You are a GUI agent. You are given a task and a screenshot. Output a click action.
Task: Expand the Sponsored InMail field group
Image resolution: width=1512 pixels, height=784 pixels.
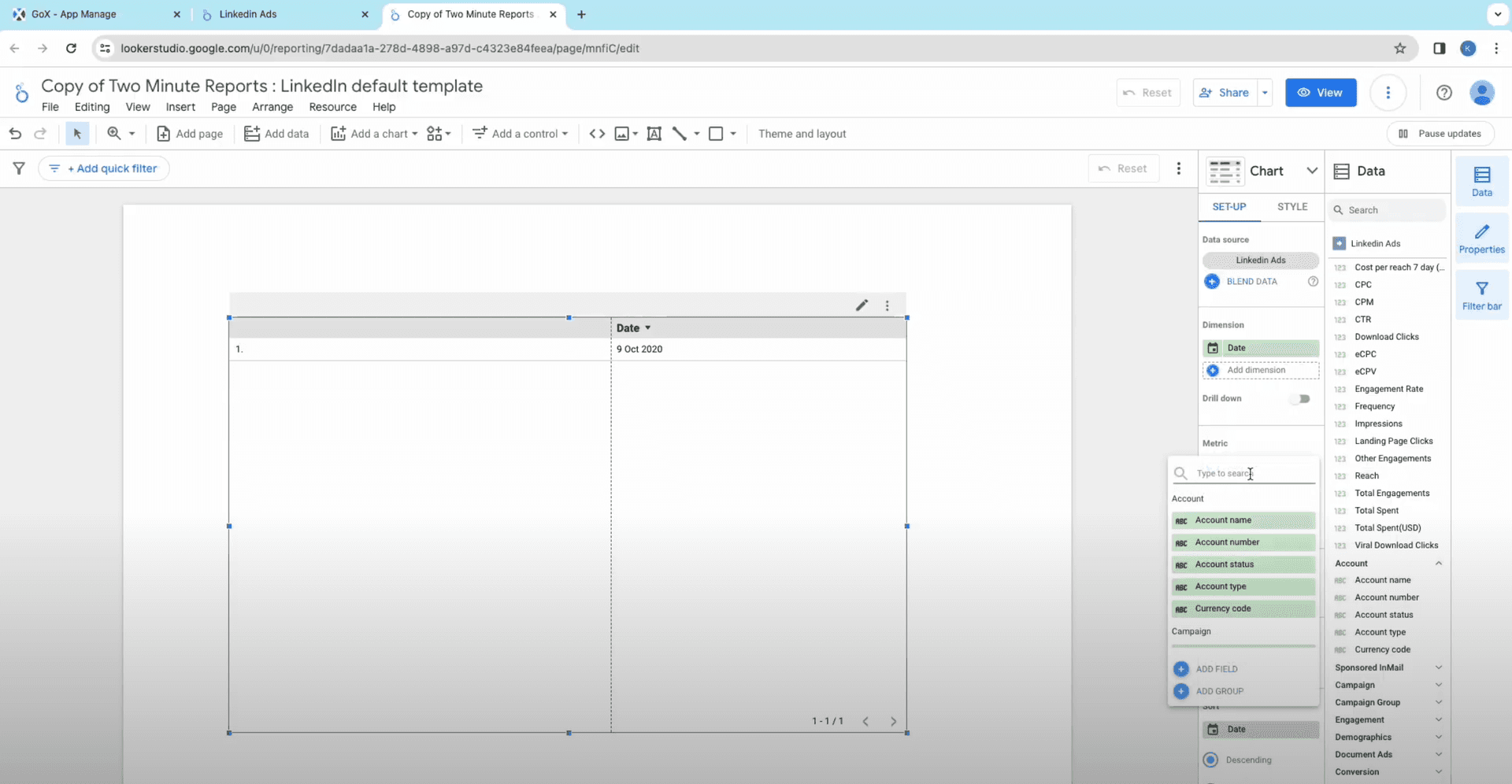1439,668
